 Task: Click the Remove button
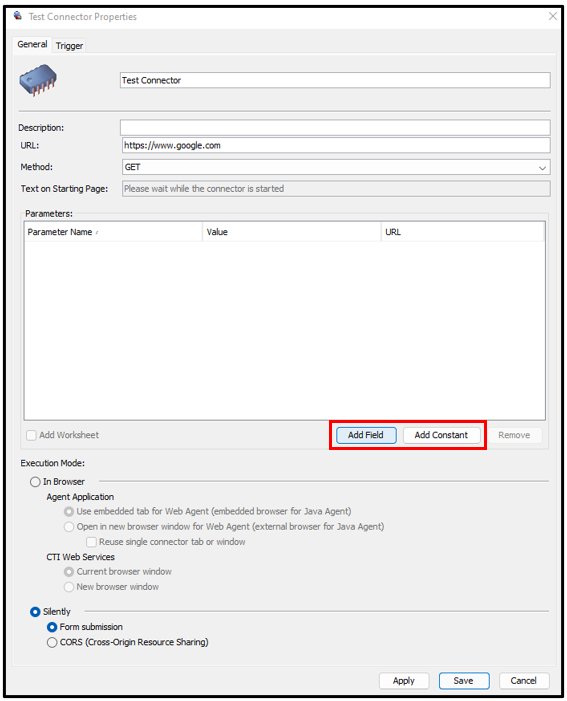click(514, 435)
